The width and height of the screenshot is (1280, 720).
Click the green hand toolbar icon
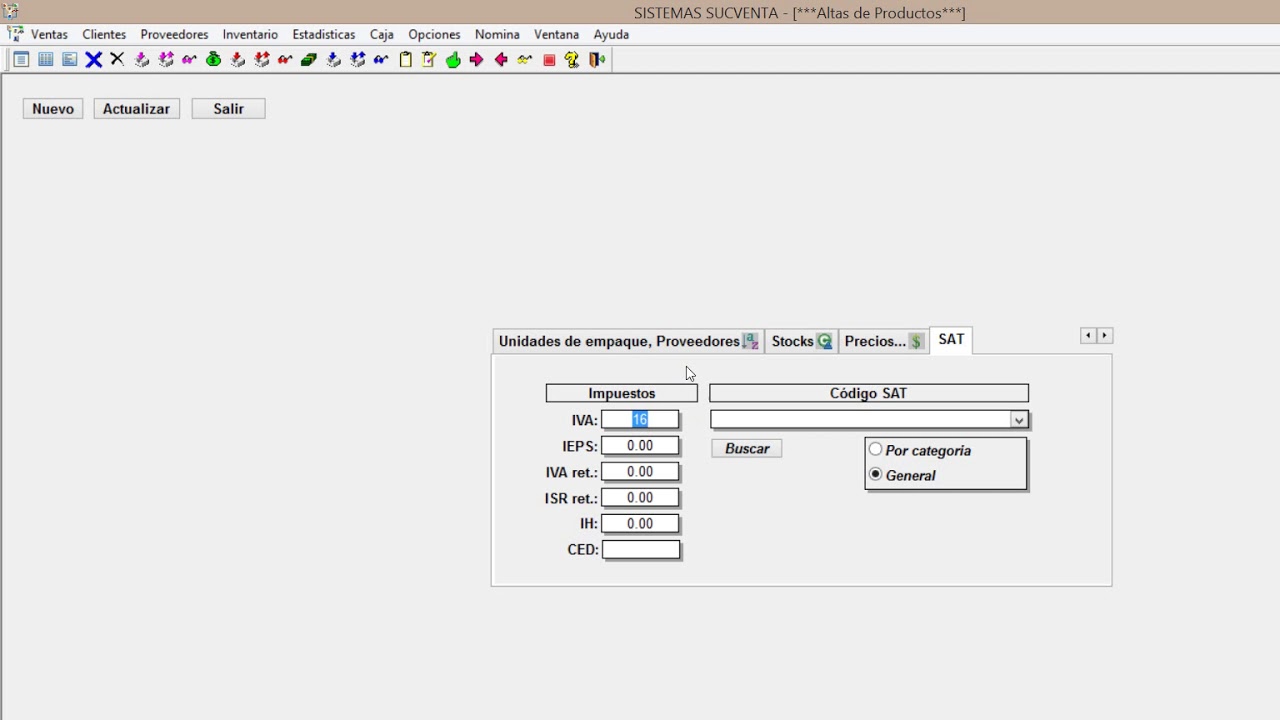[453, 60]
